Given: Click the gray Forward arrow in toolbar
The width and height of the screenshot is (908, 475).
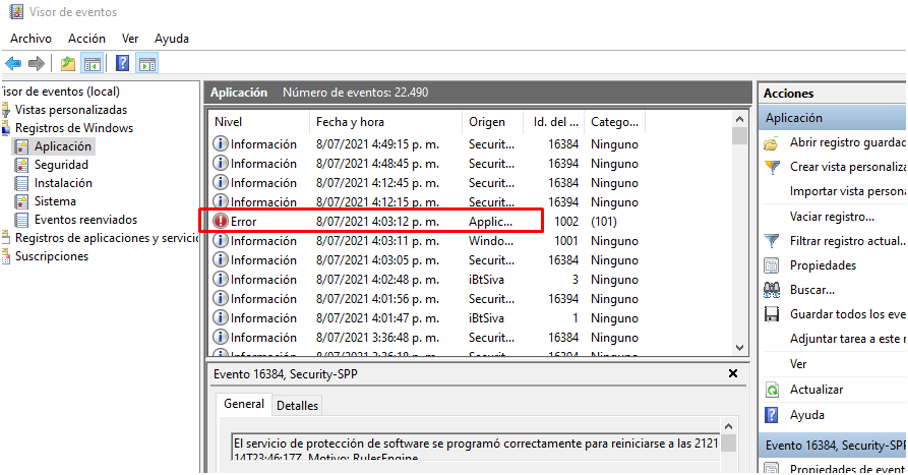Looking at the screenshot, I should tap(37, 64).
